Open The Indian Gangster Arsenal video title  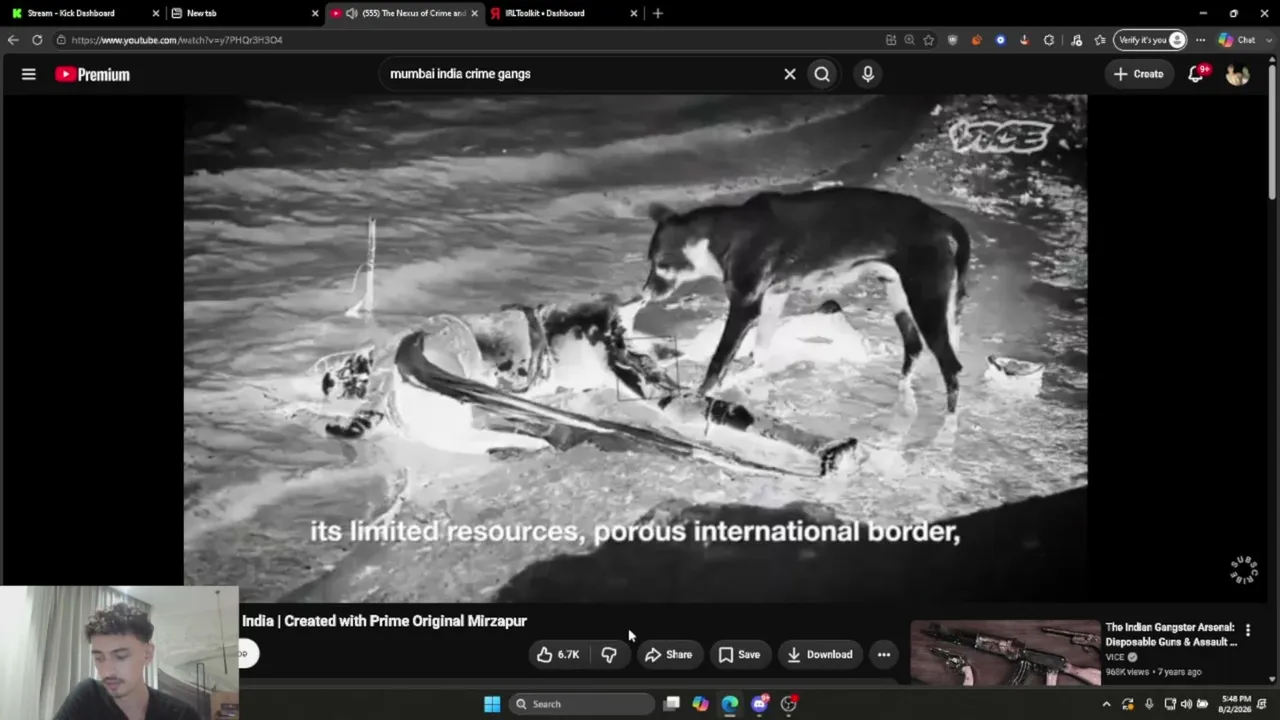(x=1171, y=635)
